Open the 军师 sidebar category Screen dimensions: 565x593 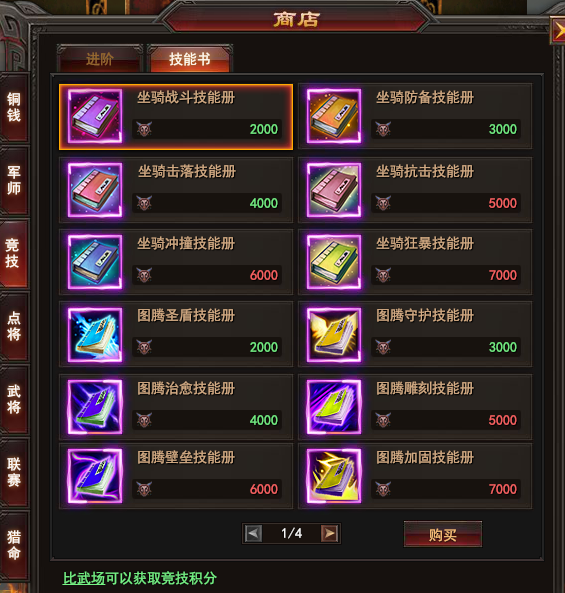point(14,180)
